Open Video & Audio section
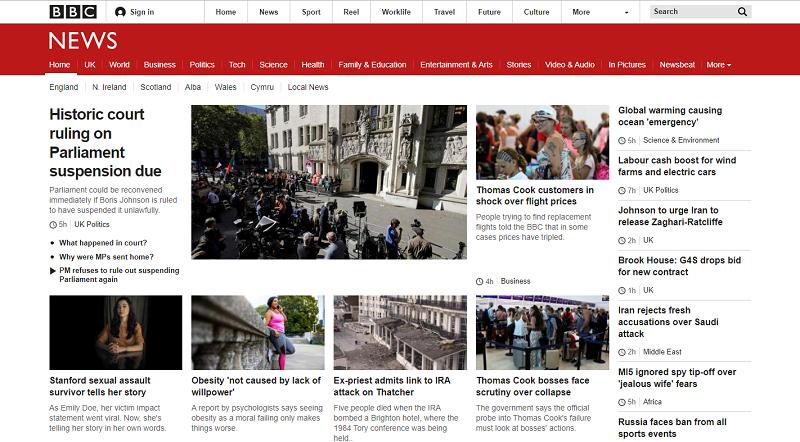Image resolution: width=800 pixels, height=442 pixels. [570, 65]
